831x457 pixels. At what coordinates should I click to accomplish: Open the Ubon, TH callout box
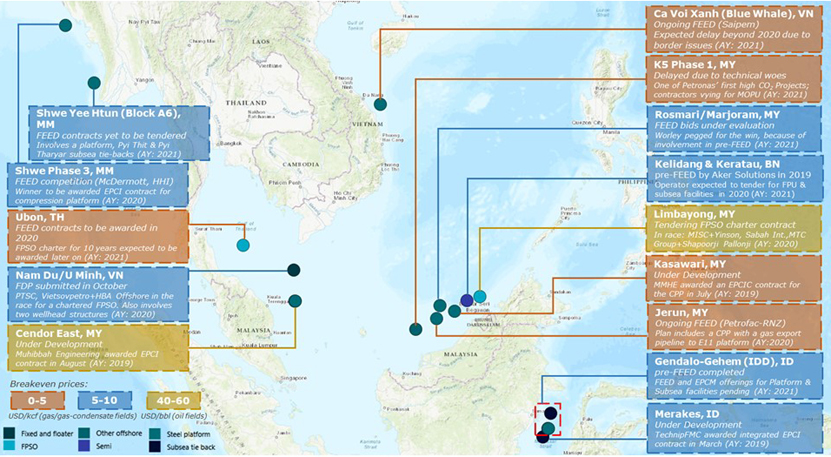pyautogui.click(x=98, y=236)
